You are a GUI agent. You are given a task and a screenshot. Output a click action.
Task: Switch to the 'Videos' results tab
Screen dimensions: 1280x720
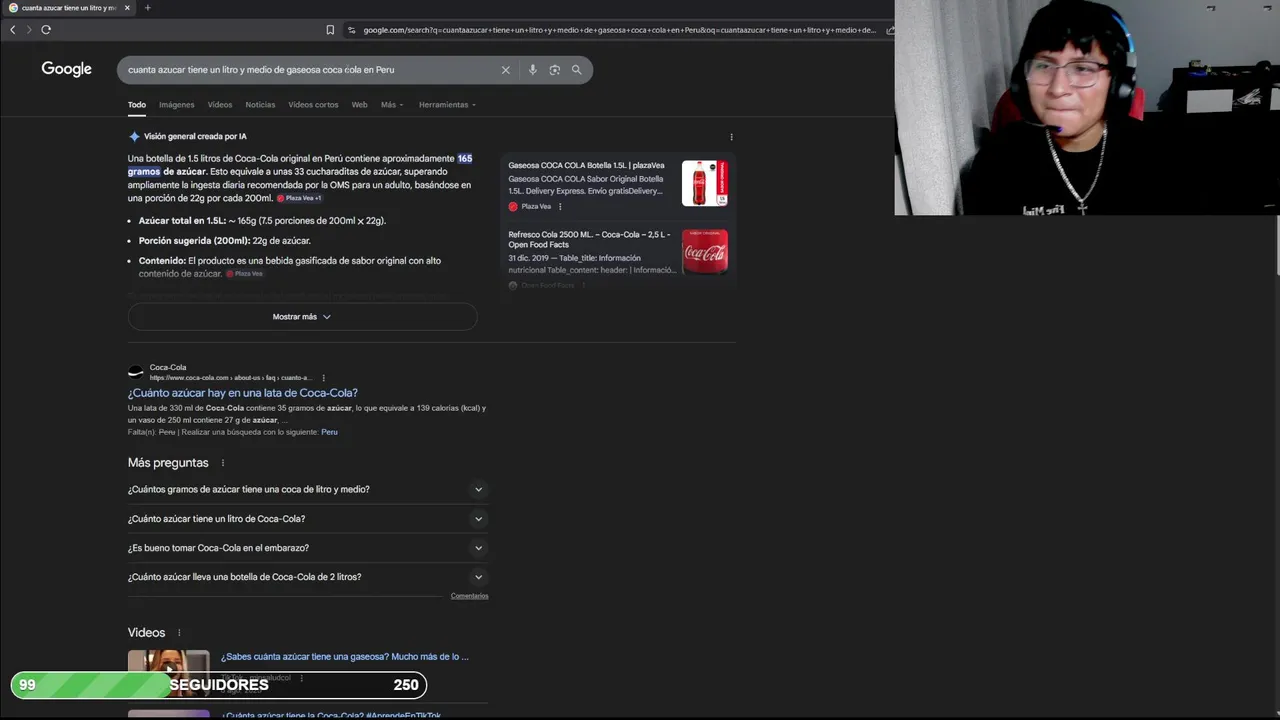coord(220,105)
